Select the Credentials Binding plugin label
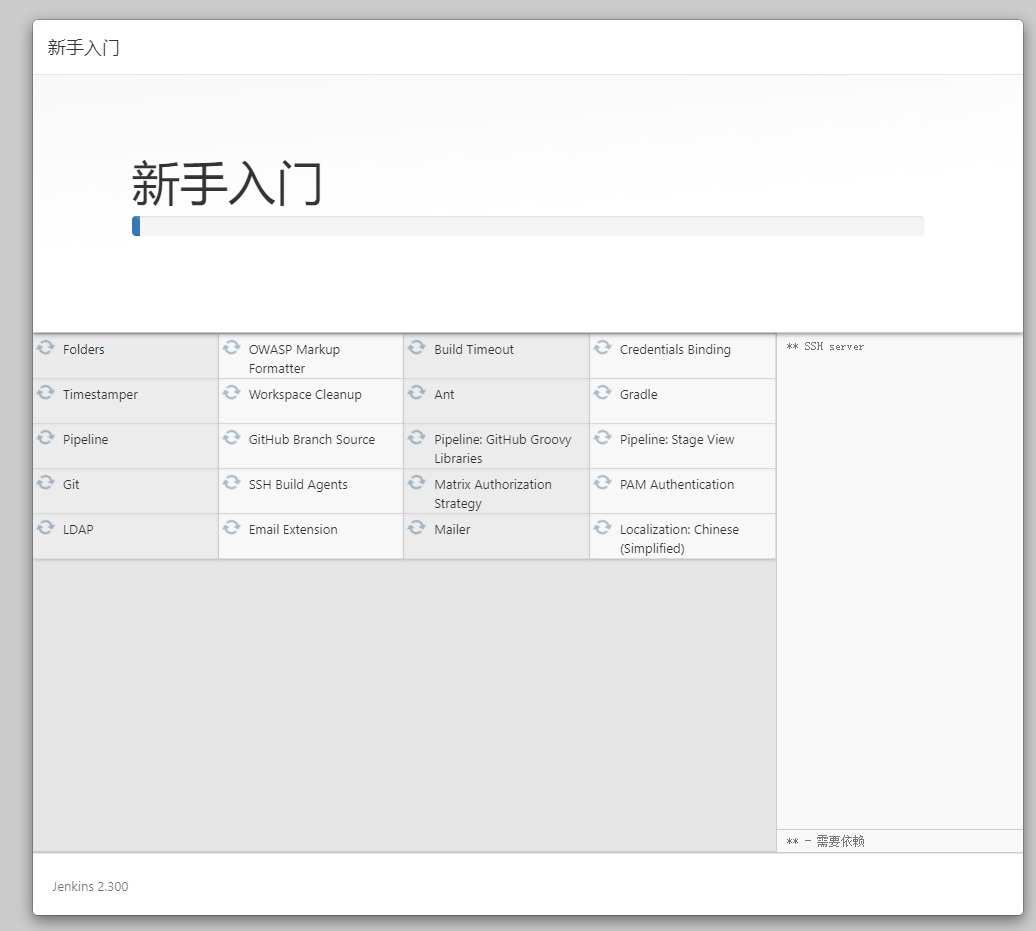The height and width of the screenshot is (931, 1036). pyautogui.click(x=675, y=350)
